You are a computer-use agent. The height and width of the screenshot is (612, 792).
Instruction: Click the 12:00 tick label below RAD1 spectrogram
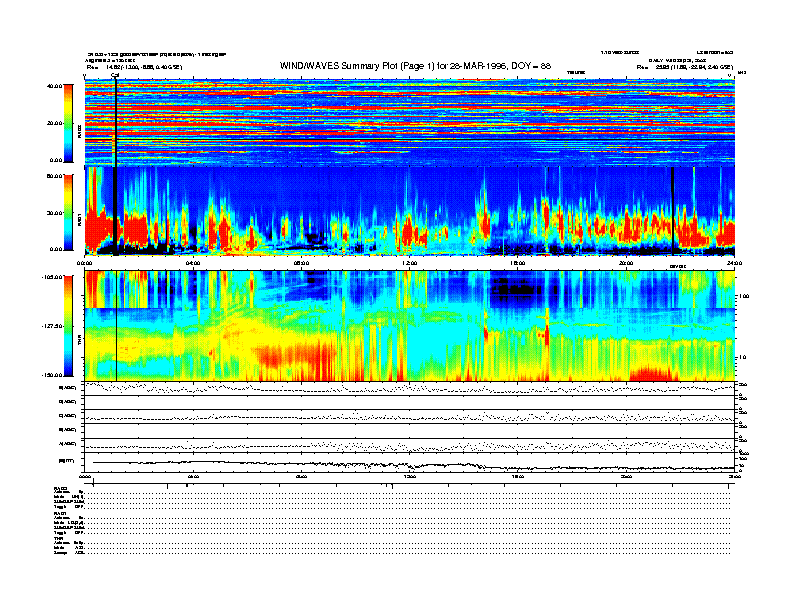point(410,263)
